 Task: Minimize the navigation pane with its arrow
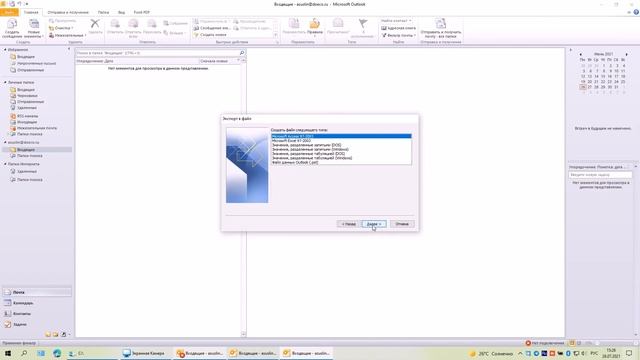pyautogui.click(x=69, y=49)
